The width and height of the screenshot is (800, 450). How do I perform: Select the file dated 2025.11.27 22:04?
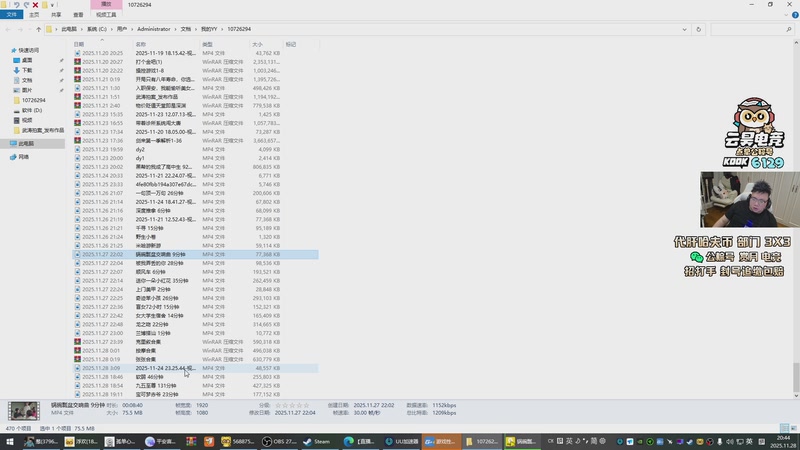click(196, 263)
